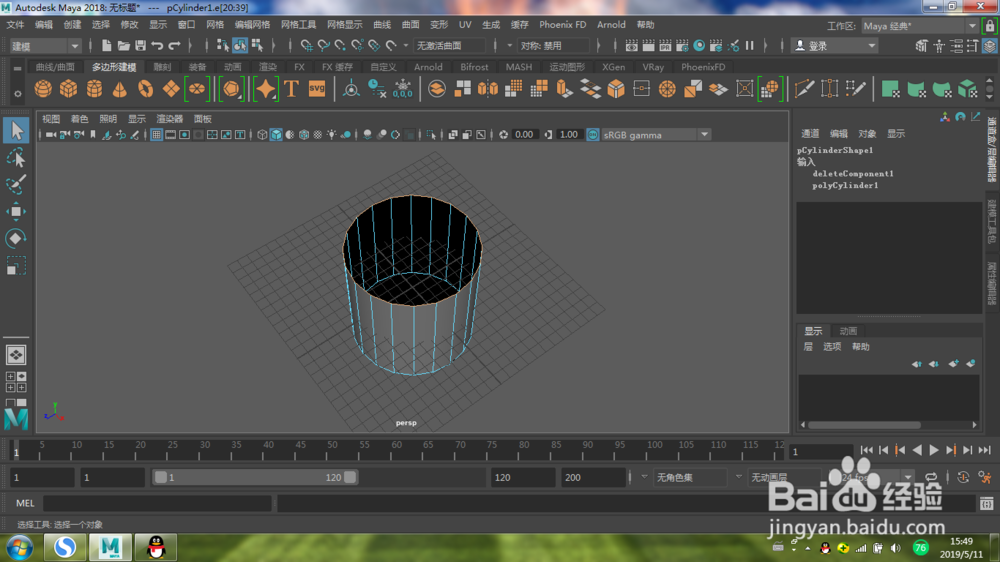Click the single perspective layout icon
This screenshot has width=1000, height=562.
[16, 355]
